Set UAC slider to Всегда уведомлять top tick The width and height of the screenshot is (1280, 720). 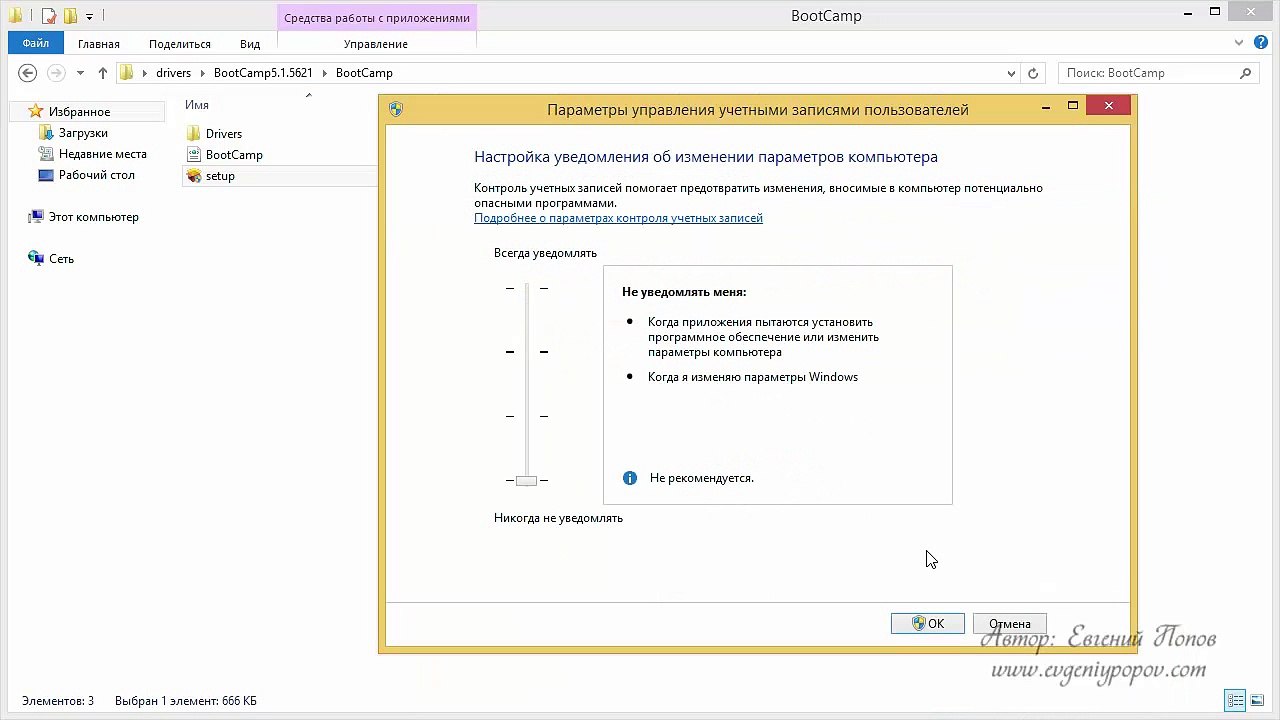tap(527, 288)
